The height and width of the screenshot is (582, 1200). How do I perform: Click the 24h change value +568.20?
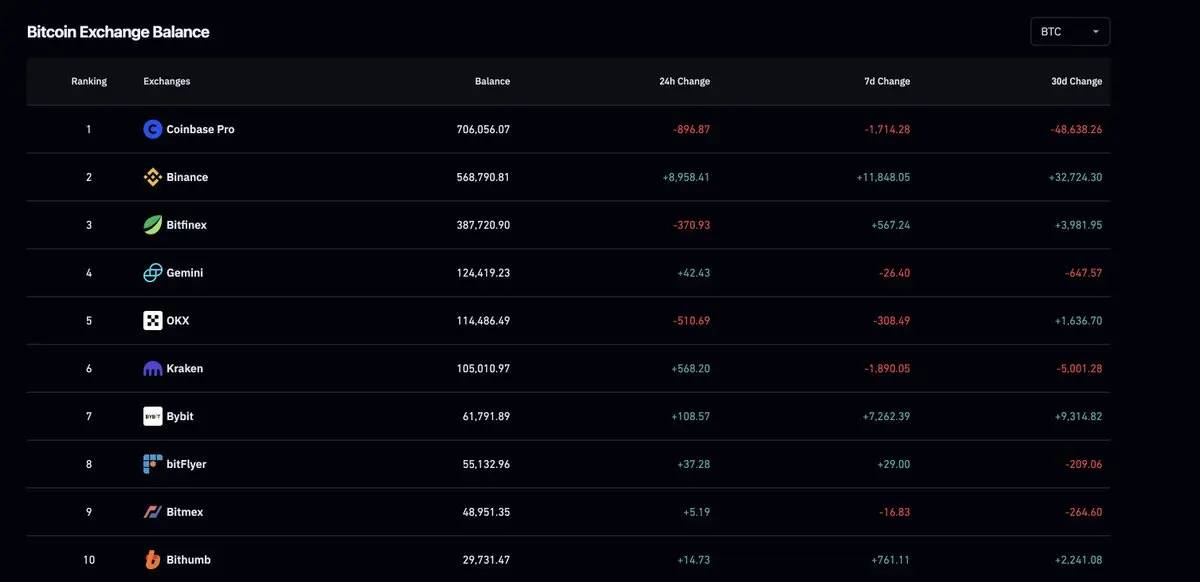click(691, 369)
